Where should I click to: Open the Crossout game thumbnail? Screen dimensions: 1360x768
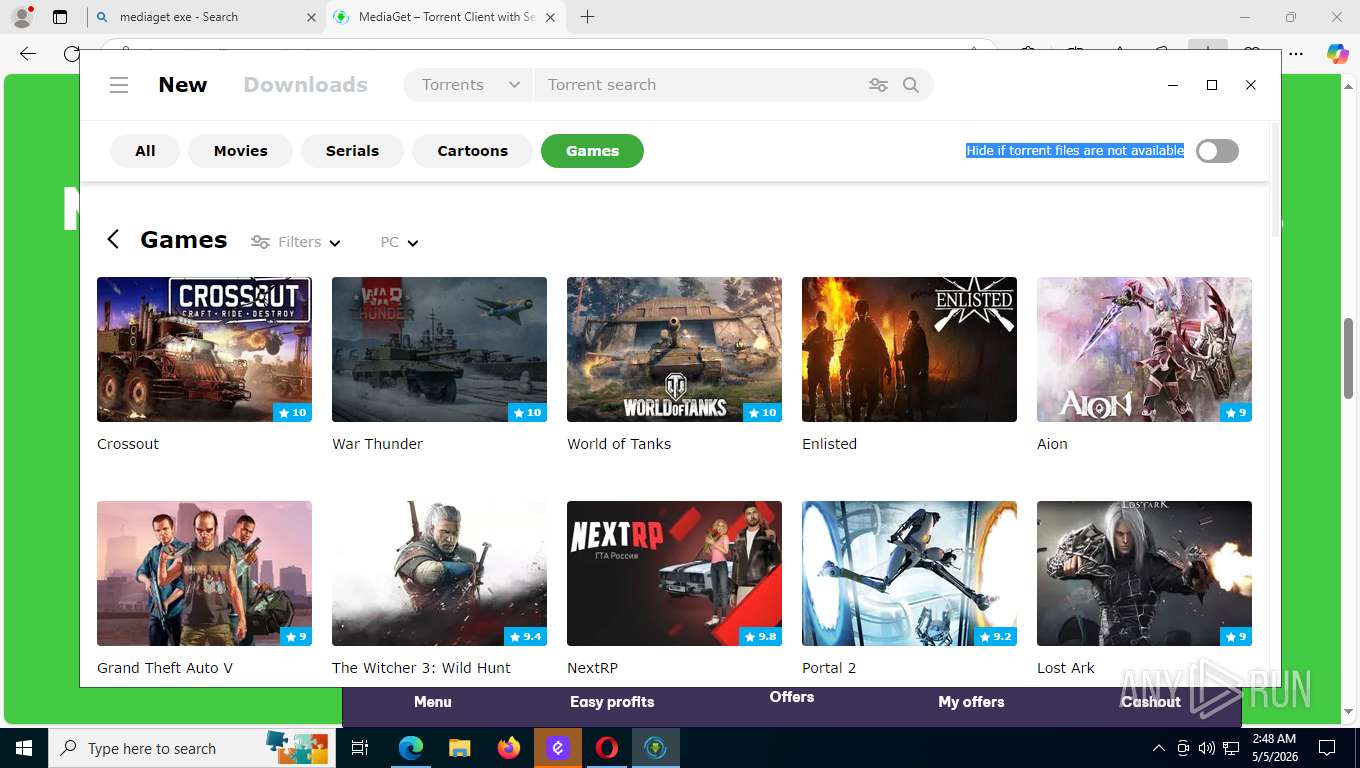click(204, 349)
